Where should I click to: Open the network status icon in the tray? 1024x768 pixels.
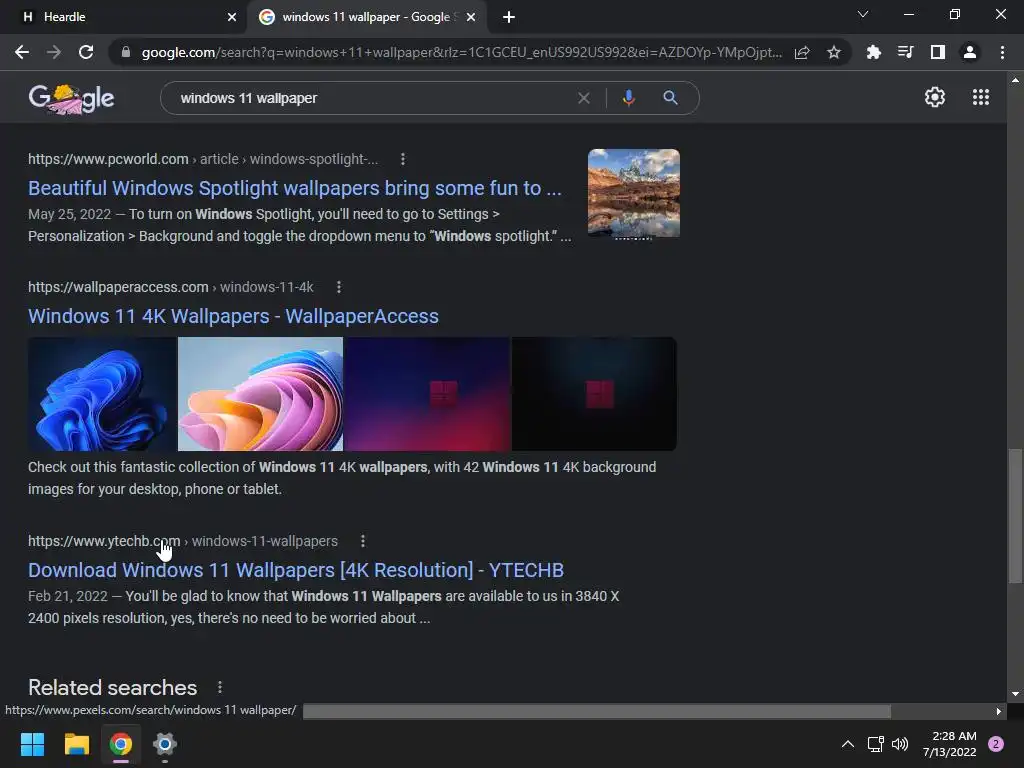pos(875,744)
